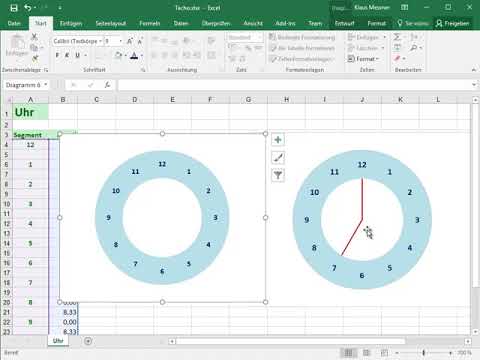Click Bedingte Formatierung button
The width and height of the screenshot is (480, 360).
[x=302, y=37]
